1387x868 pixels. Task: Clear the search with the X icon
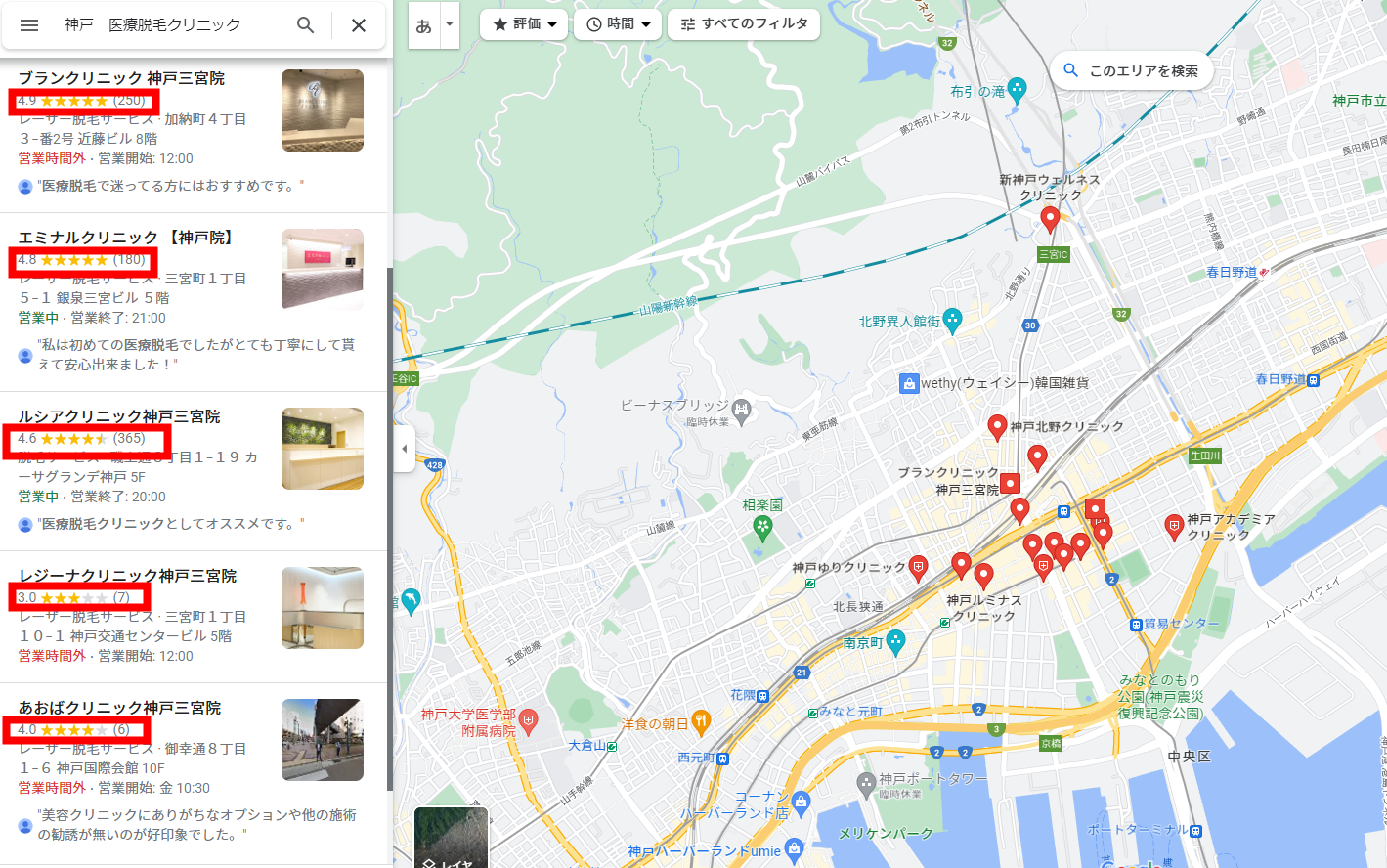pos(359,25)
